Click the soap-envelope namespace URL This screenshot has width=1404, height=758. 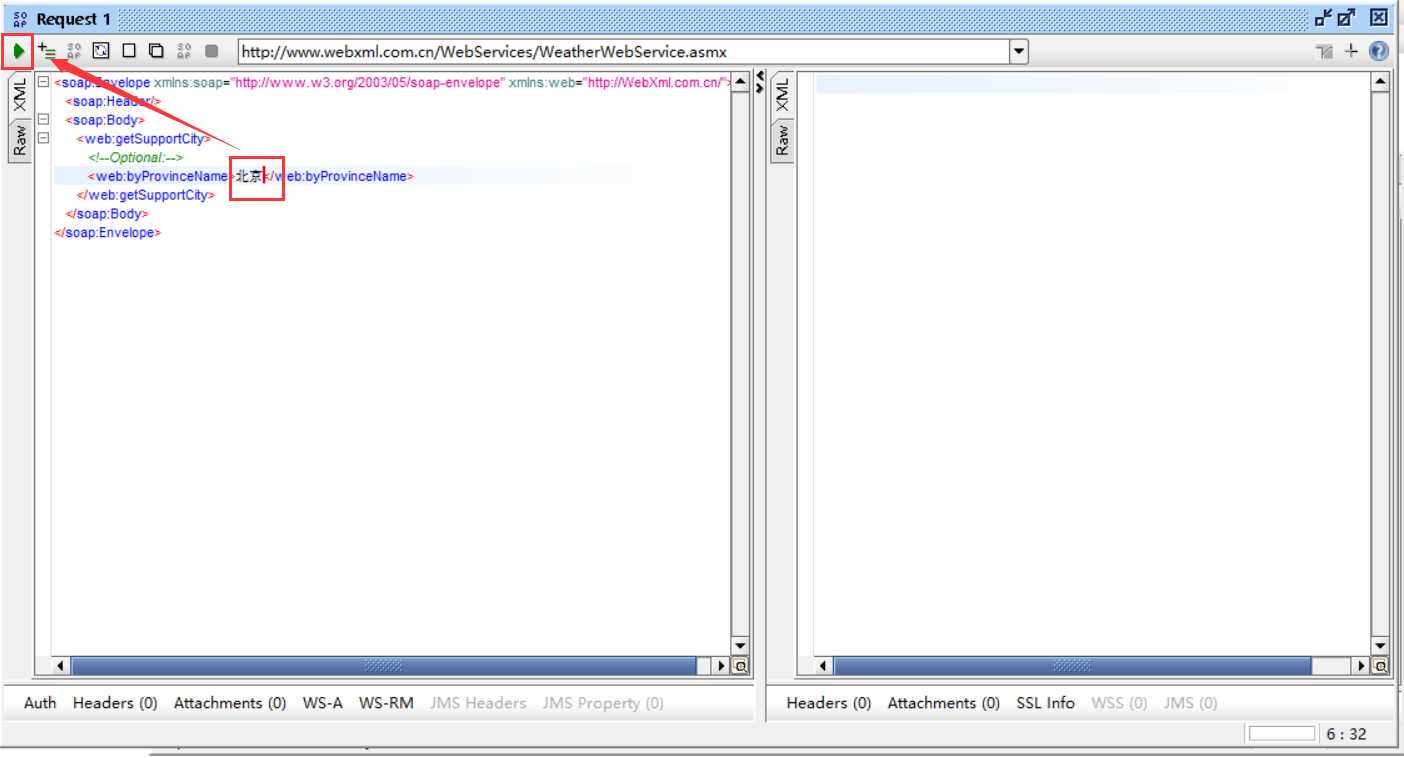pyautogui.click(x=367, y=83)
